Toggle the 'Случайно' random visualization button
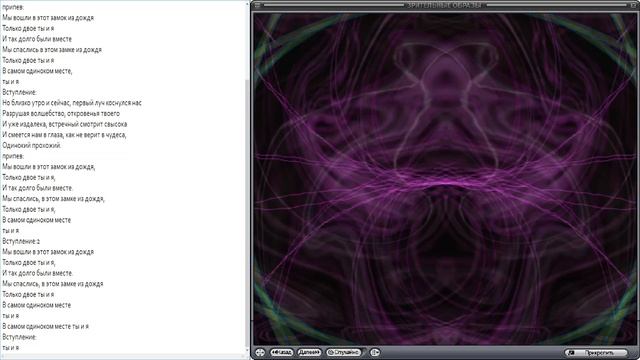Viewport: 640px width, 360px height. (x=344, y=352)
